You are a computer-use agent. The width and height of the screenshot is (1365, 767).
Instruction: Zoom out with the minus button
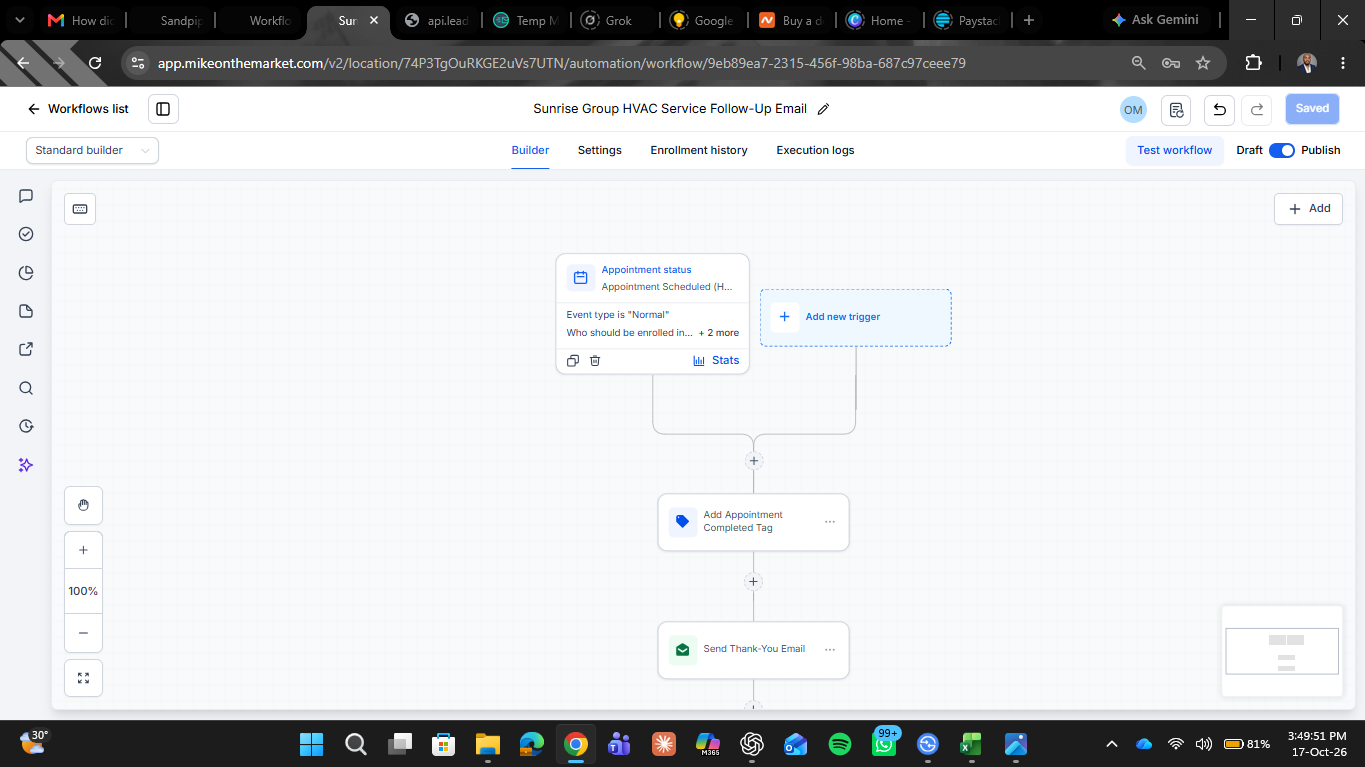pyautogui.click(x=83, y=633)
